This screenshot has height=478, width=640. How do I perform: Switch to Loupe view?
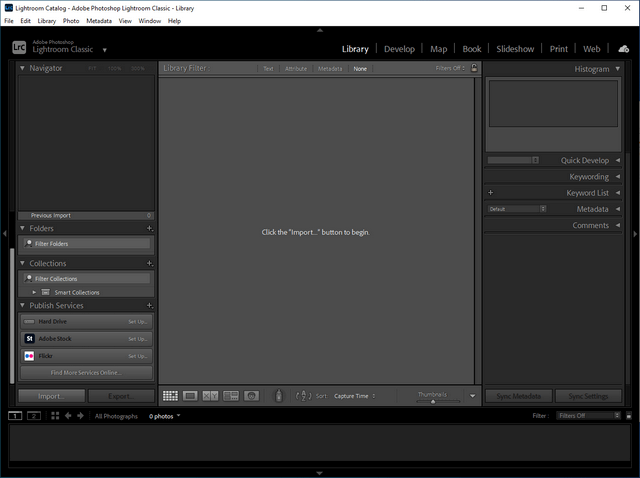click(190, 396)
